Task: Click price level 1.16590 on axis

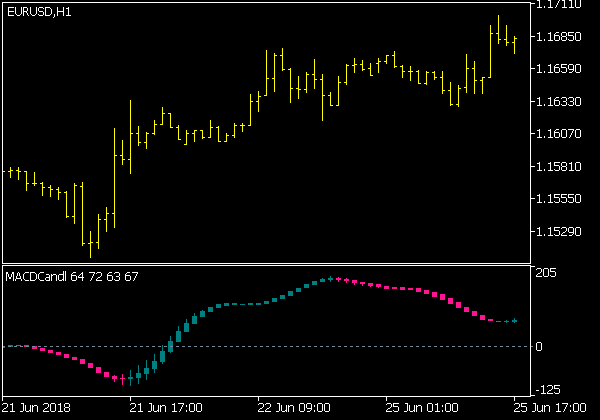Action: [558, 69]
